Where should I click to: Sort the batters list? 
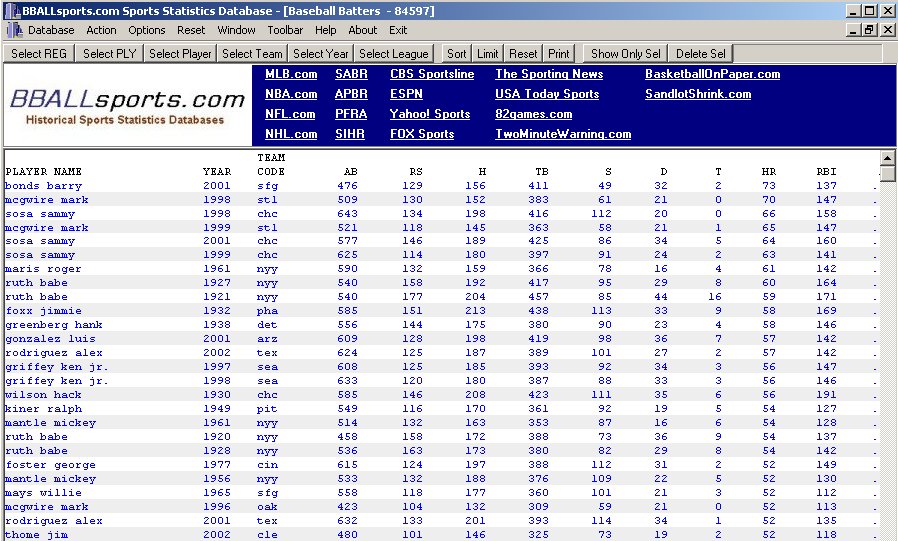pos(456,54)
